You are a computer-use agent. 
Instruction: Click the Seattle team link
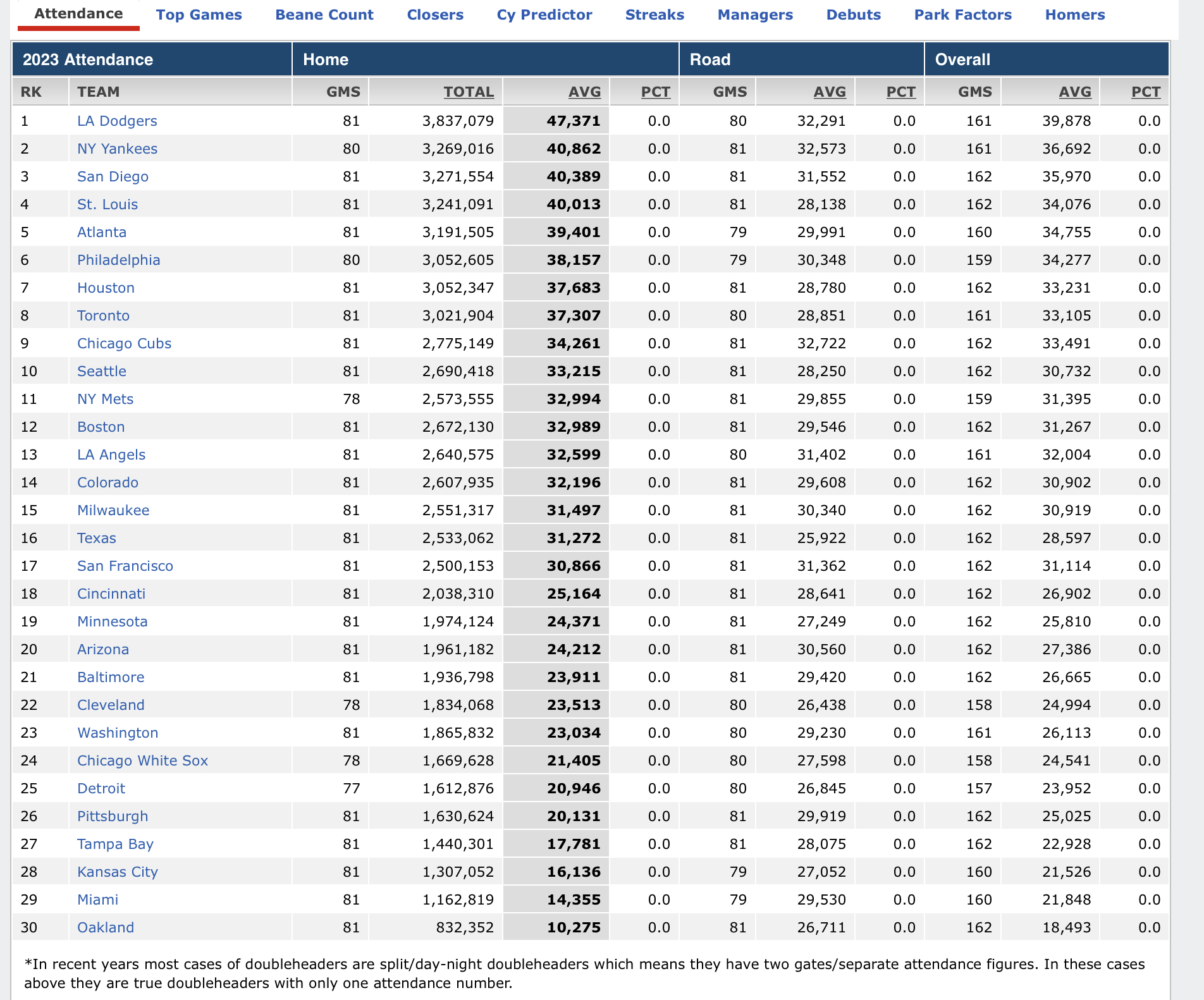coord(102,371)
